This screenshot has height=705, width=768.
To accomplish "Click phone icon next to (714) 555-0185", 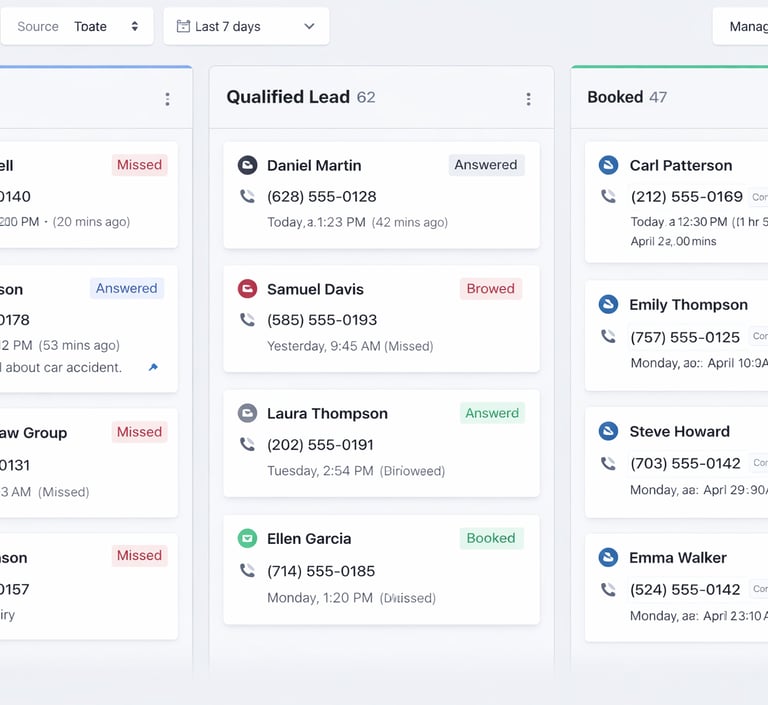I will [x=247, y=570].
